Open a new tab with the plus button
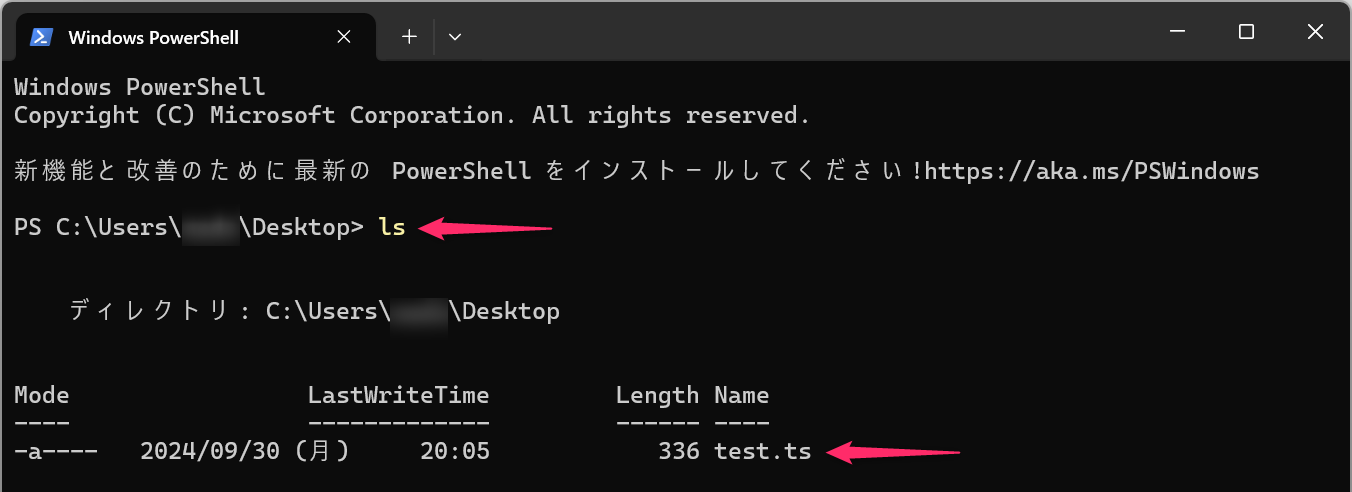 tap(409, 37)
